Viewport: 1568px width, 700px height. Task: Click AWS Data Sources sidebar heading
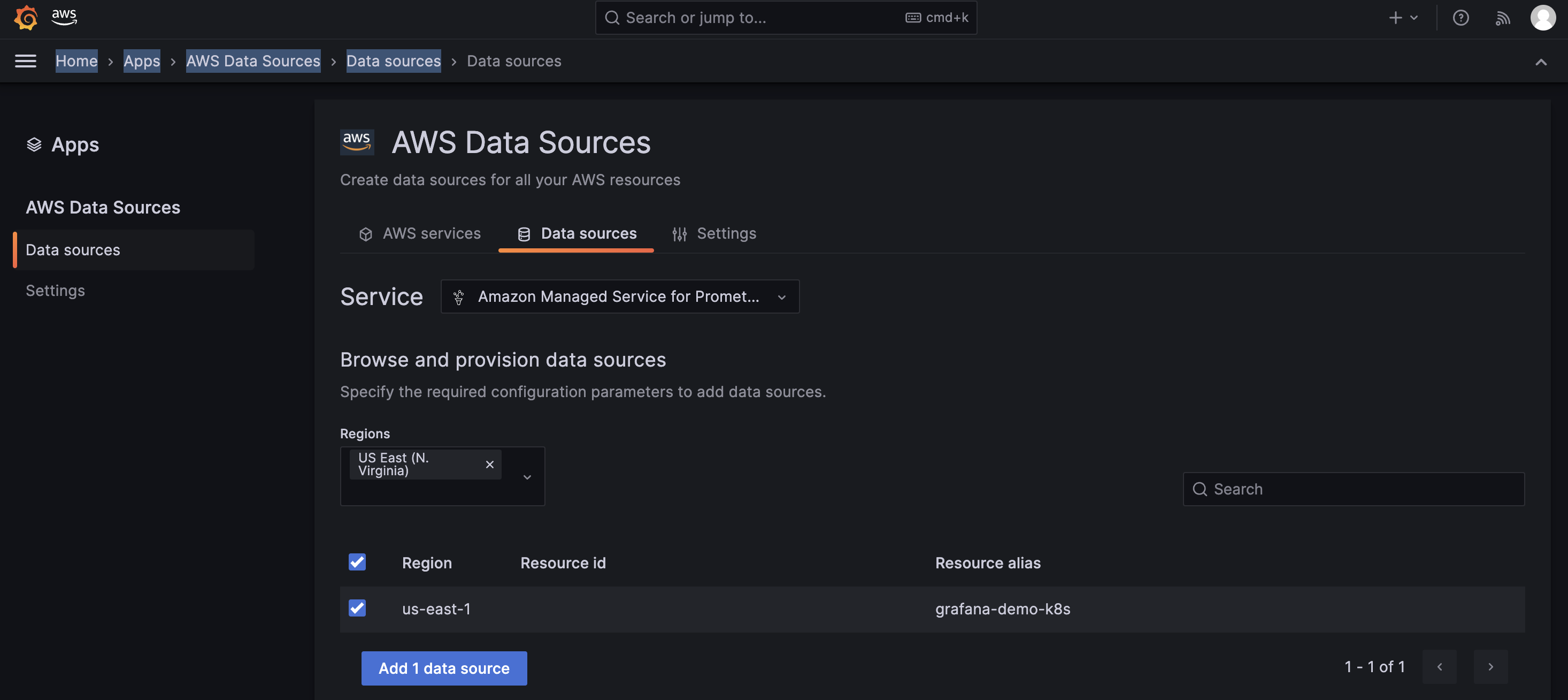pos(103,207)
